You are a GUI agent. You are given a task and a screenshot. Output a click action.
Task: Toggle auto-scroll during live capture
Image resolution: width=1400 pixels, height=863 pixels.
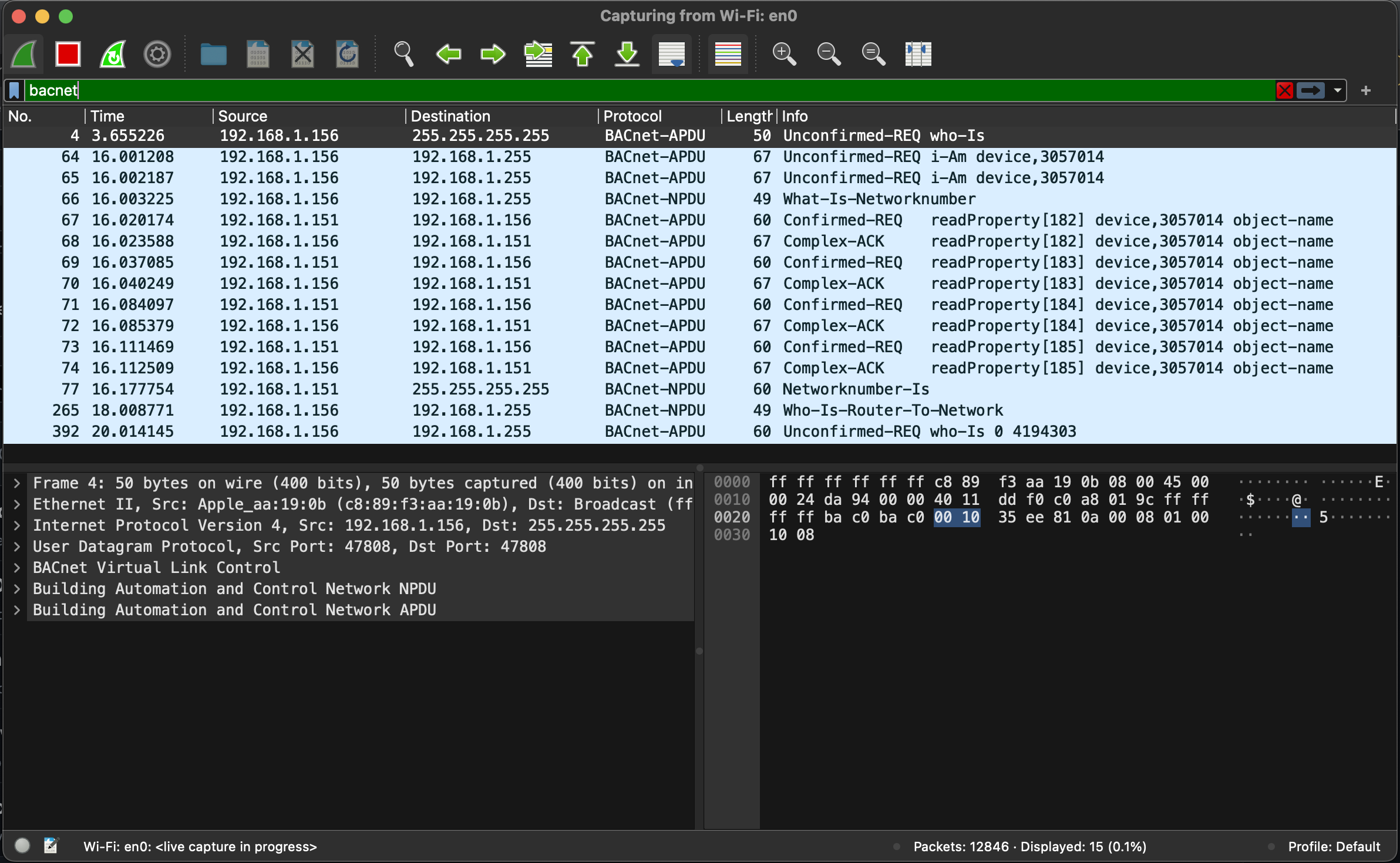click(x=671, y=54)
